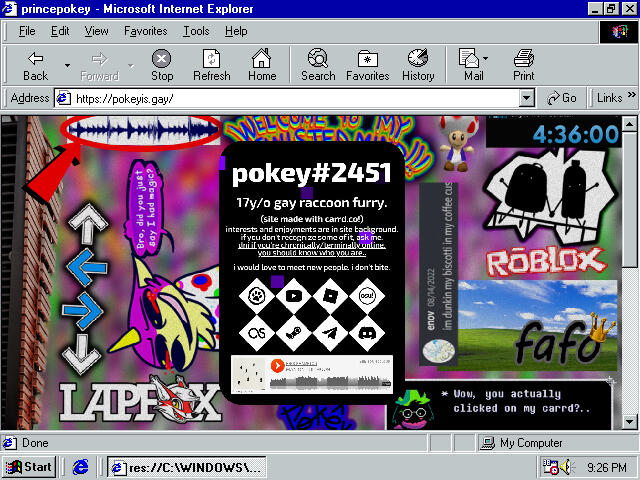This screenshot has height=480, width=640.
Task: Click the Windows Start button
Action: (x=29, y=467)
